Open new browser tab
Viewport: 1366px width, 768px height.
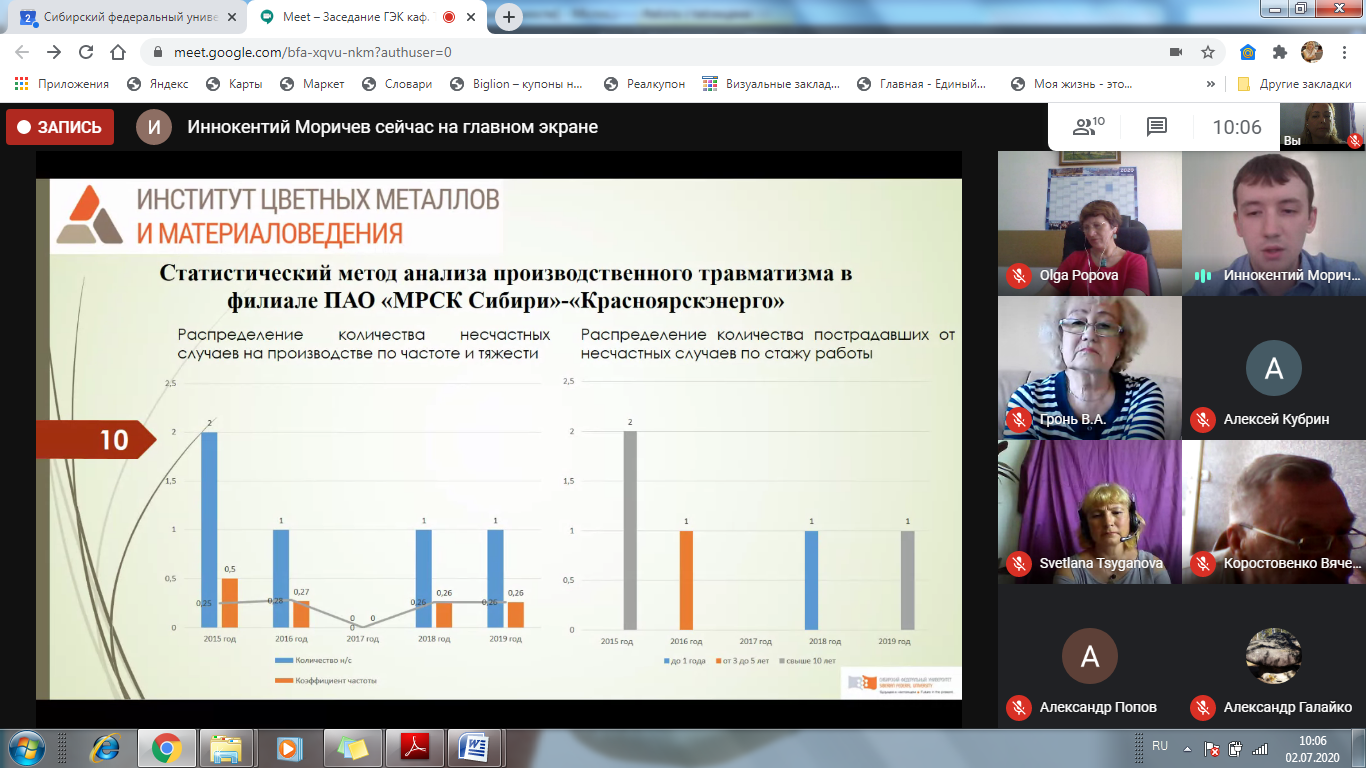click(x=509, y=17)
